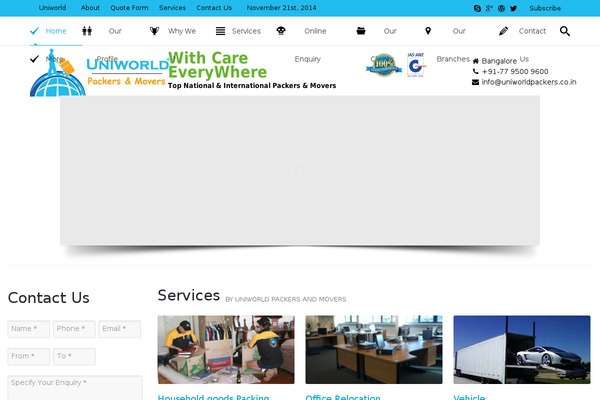Click the 100% guarantee badge
This screenshot has width=600, height=400.
[x=384, y=65]
